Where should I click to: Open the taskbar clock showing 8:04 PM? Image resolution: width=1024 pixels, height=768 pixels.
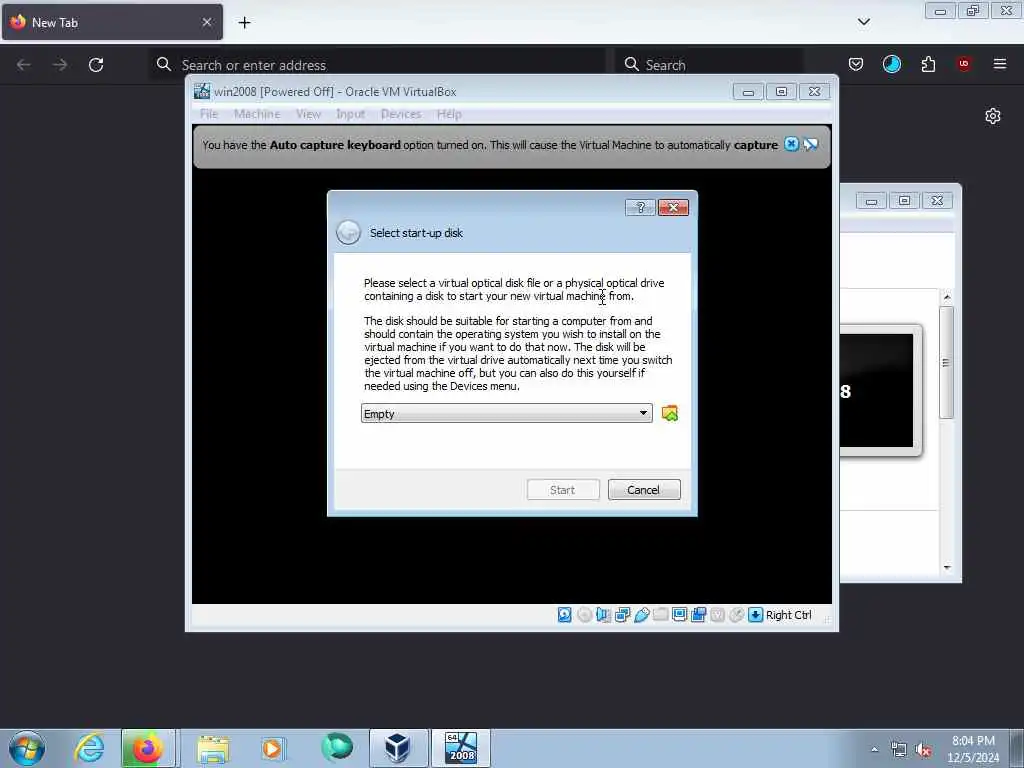pos(972,749)
